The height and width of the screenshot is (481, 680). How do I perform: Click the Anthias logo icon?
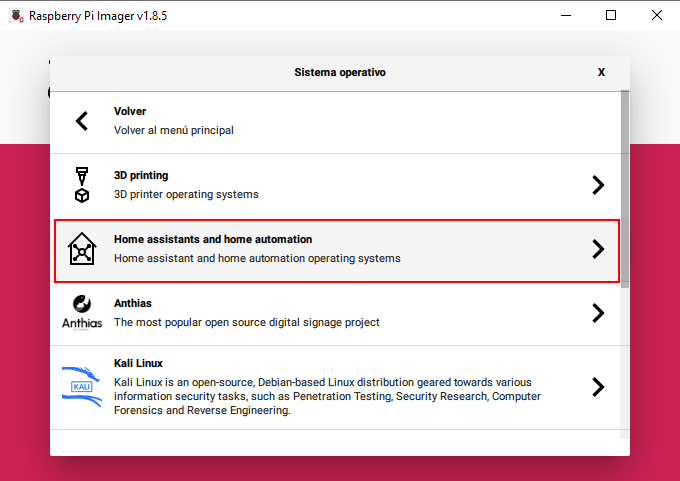point(82,313)
